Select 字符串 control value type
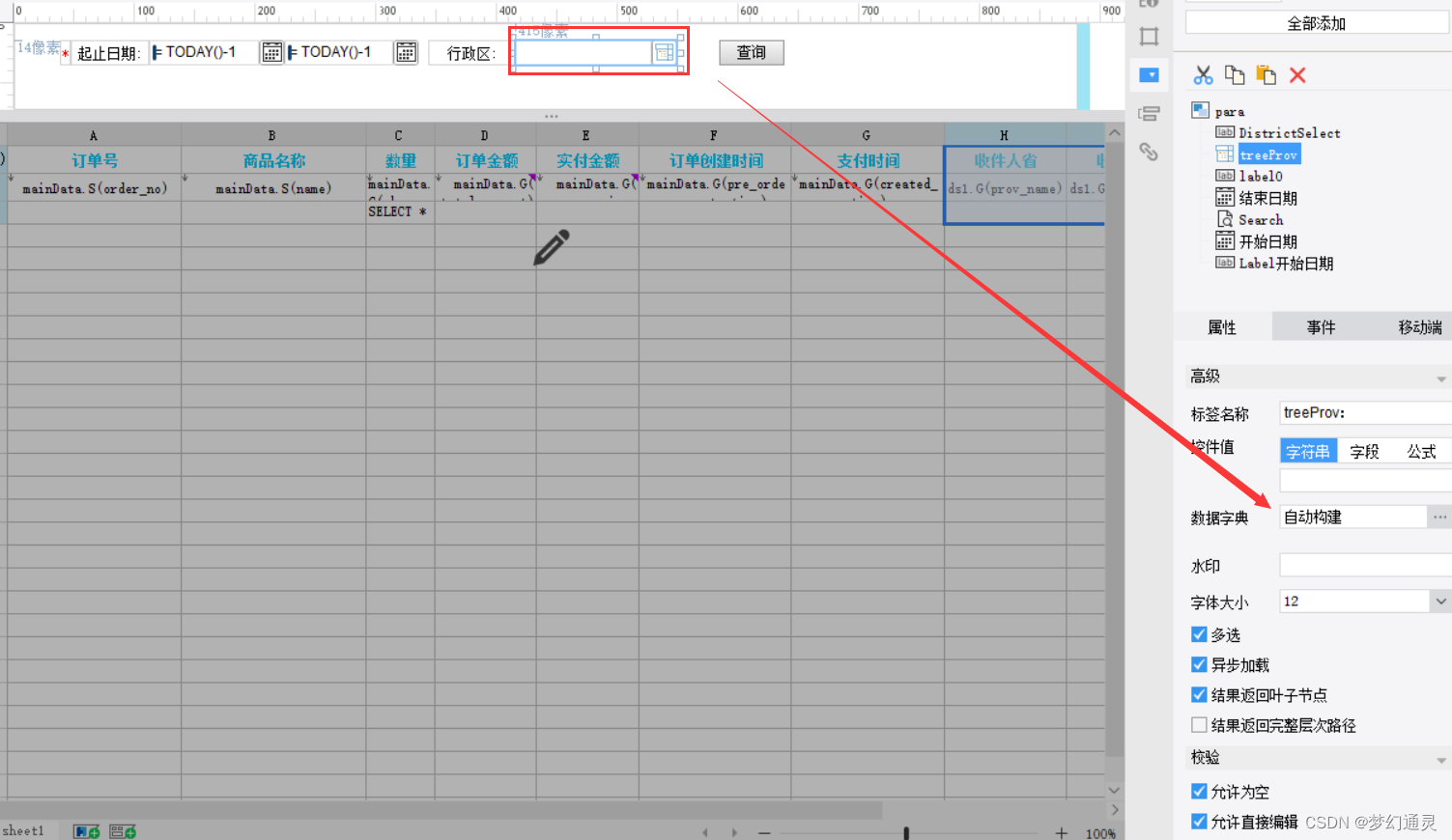The height and width of the screenshot is (840, 1452). tap(1308, 451)
